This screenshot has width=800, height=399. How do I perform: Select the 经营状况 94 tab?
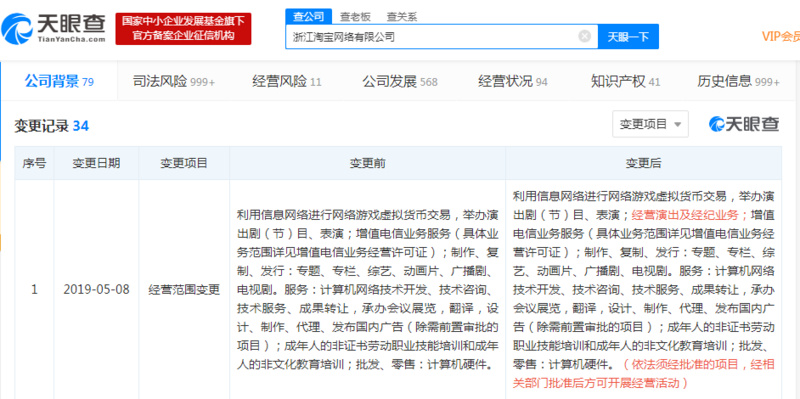click(x=513, y=82)
